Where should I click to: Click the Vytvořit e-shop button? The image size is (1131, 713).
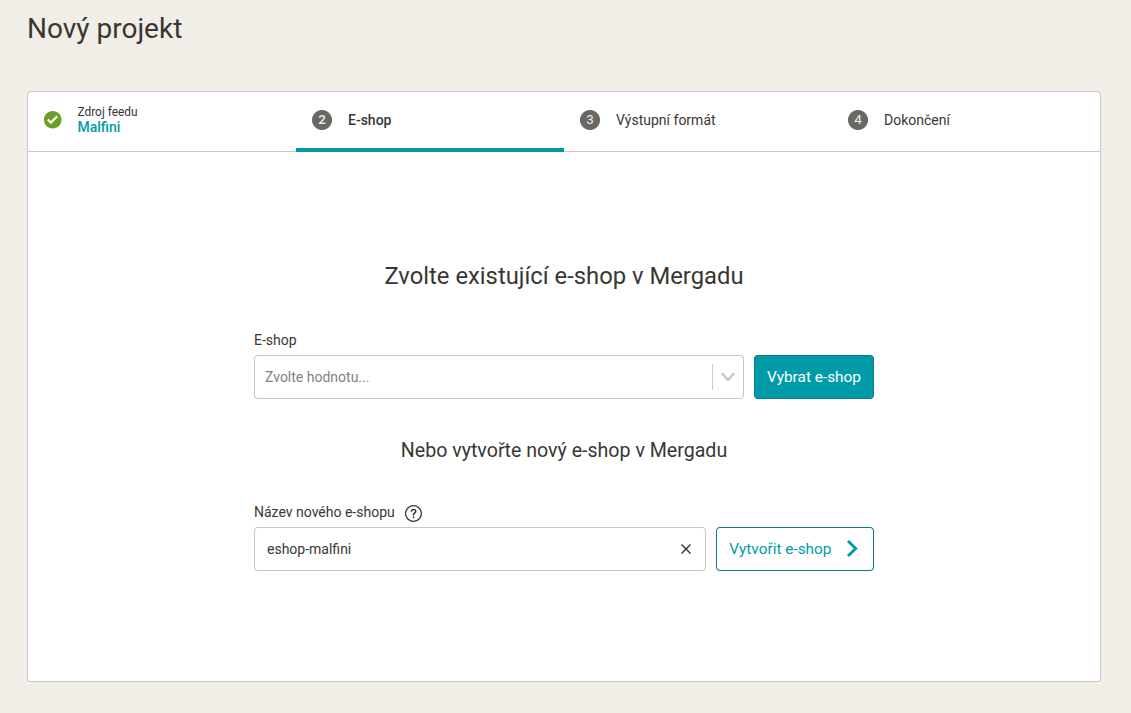(x=794, y=549)
